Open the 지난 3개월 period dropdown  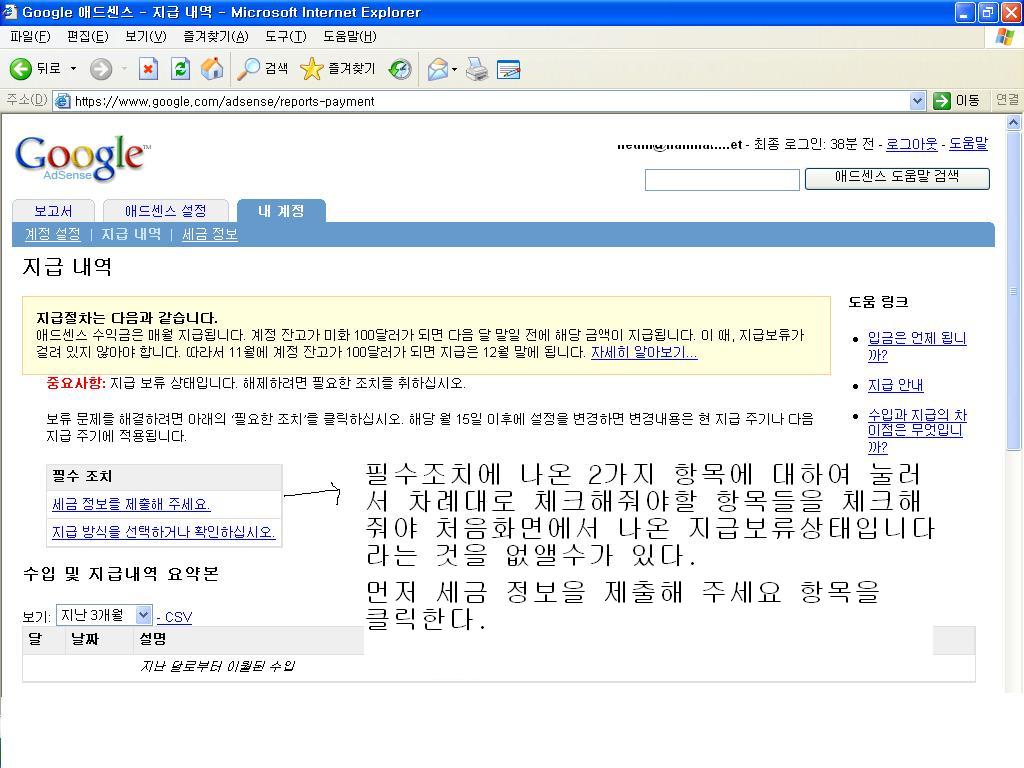click(104, 615)
